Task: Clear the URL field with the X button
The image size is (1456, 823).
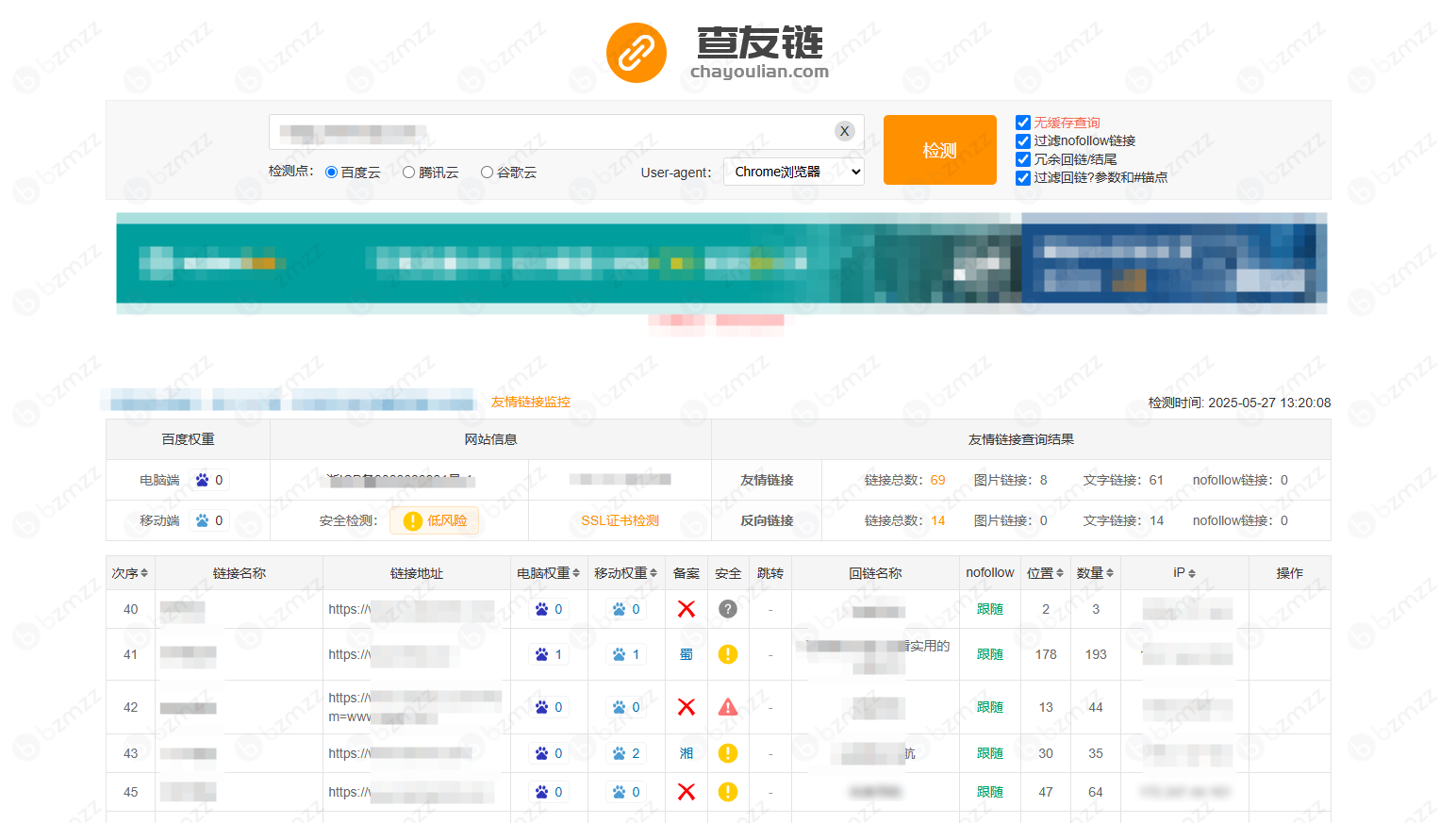Action: click(x=845, y=131)
